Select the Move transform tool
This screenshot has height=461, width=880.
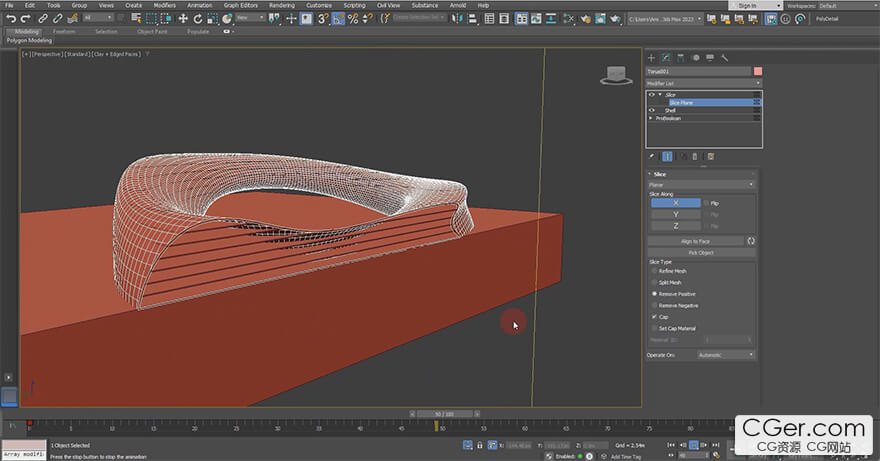click(x=183, y=18)
